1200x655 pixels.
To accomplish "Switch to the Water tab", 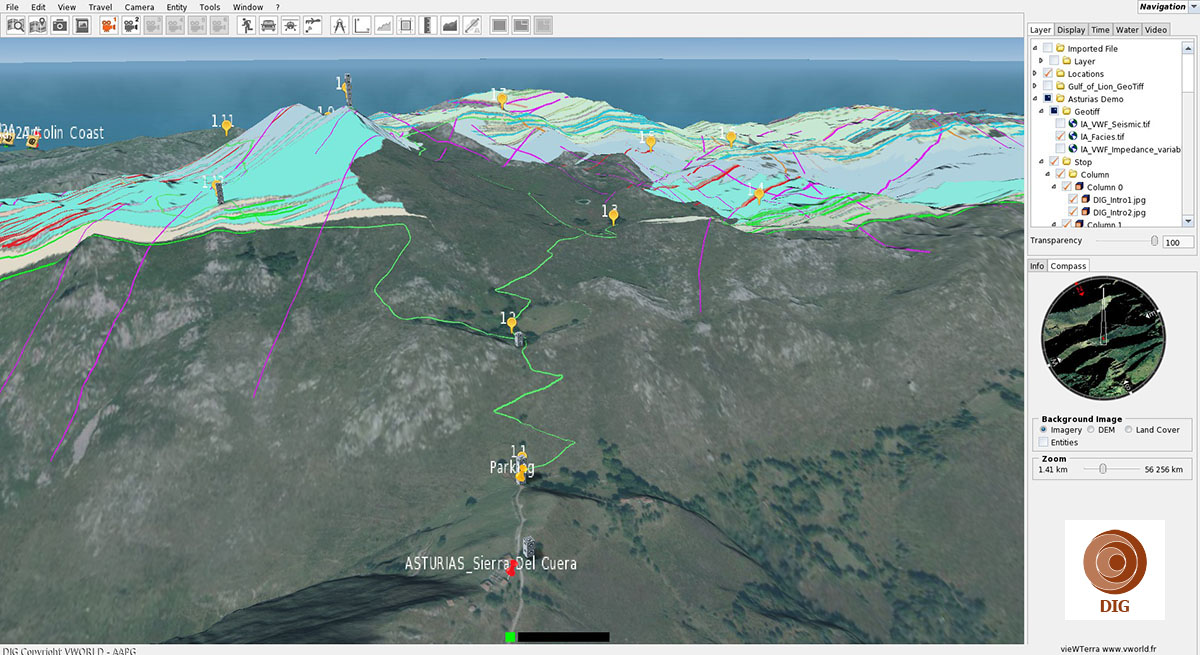I will tap(1127, 30).
